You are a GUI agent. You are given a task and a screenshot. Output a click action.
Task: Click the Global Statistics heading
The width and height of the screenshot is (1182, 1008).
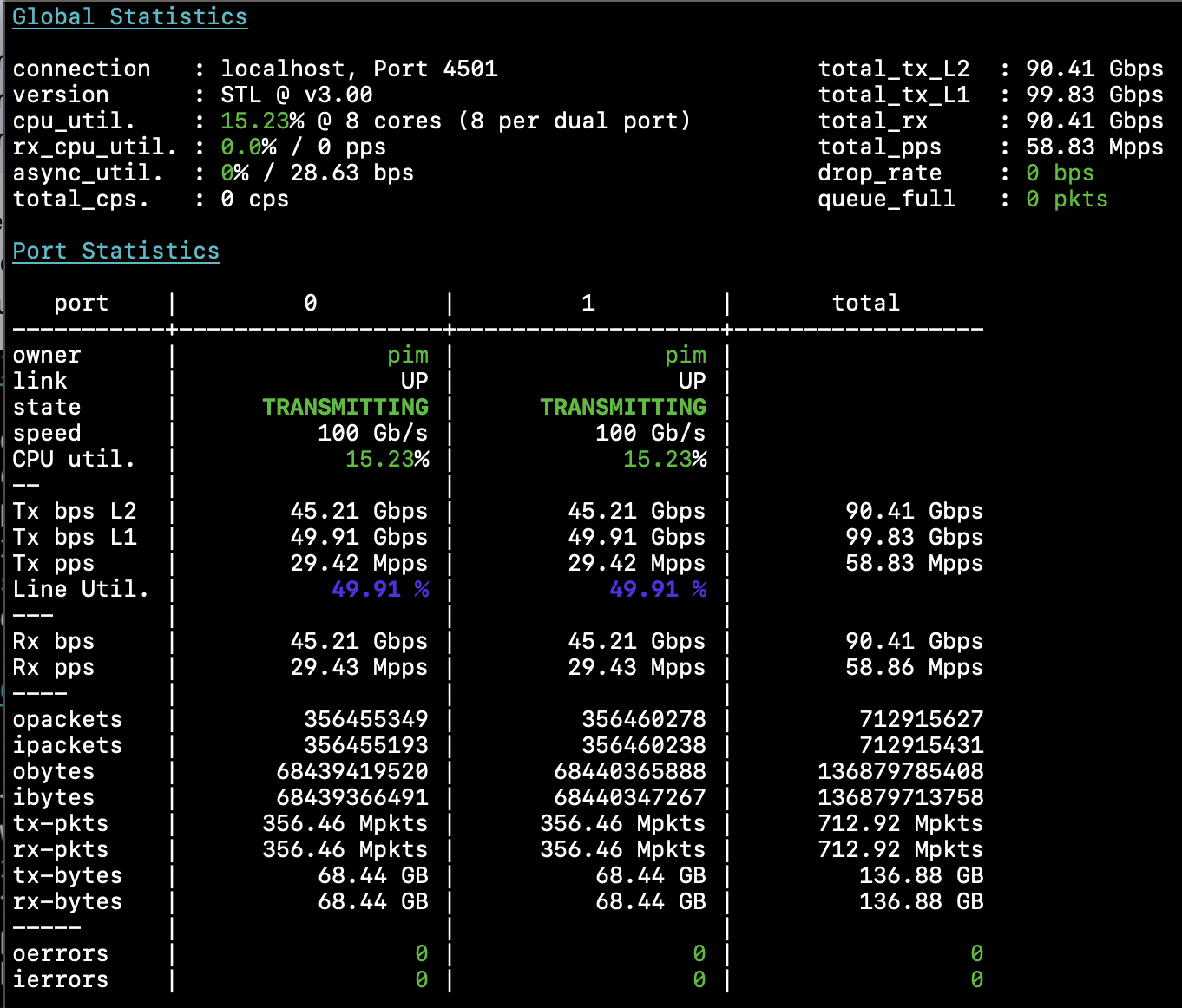129,17
